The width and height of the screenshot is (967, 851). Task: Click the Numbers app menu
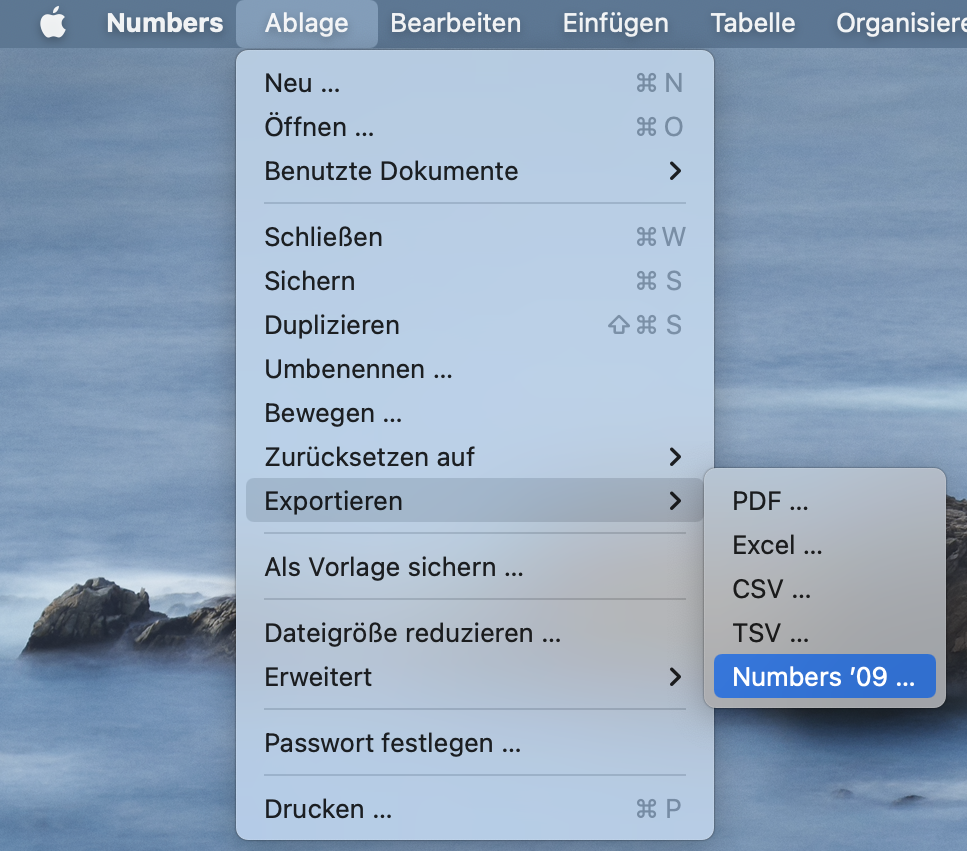[164, 23]
